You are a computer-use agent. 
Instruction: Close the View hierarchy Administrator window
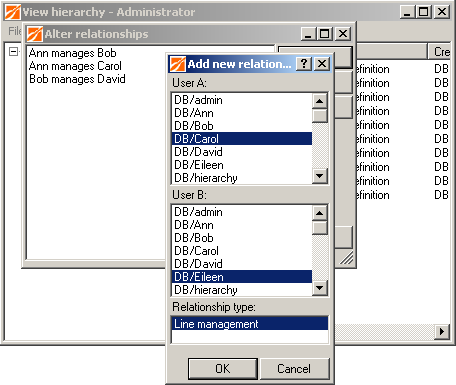click(442, 12)
